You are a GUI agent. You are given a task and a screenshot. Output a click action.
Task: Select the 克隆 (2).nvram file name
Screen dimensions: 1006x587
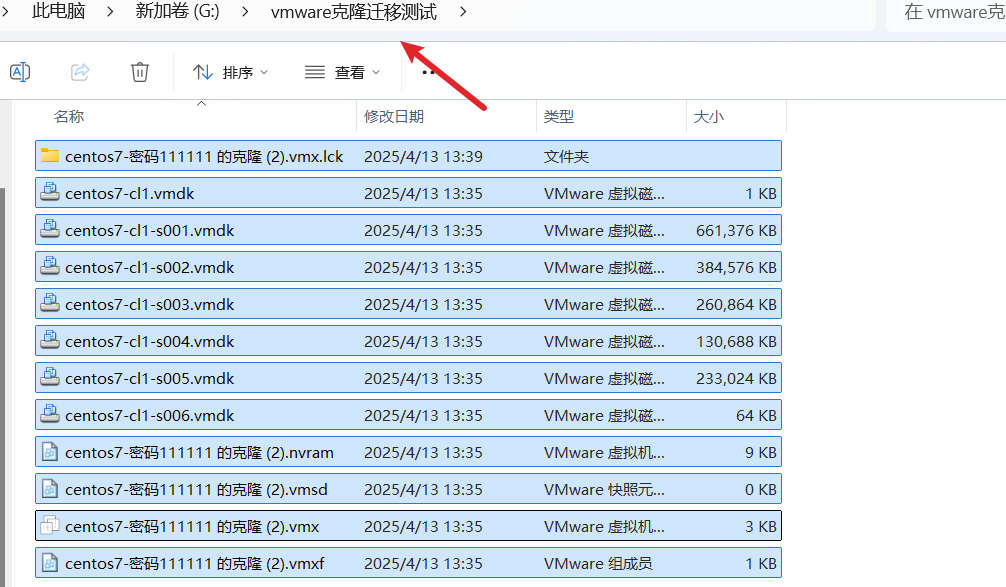pyautogui.click(x=199, y=452)
